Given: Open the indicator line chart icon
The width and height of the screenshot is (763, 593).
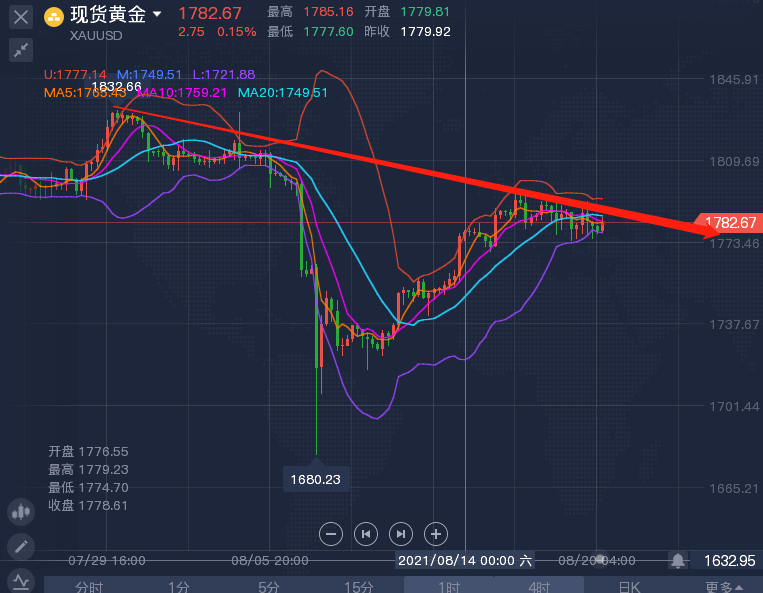Looking at the screenshot, I should tap(20, 580).
